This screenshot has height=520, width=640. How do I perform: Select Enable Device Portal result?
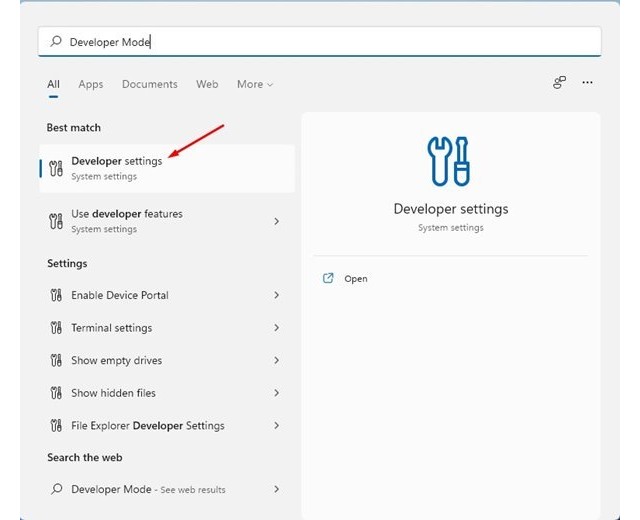(167, 295)
